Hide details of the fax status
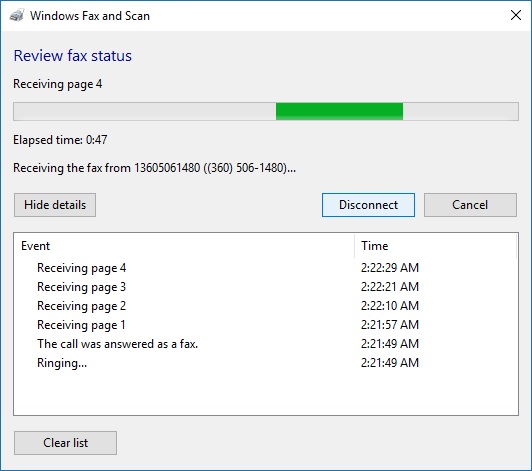This screenshot has height=471, width=532. [55, 205]
